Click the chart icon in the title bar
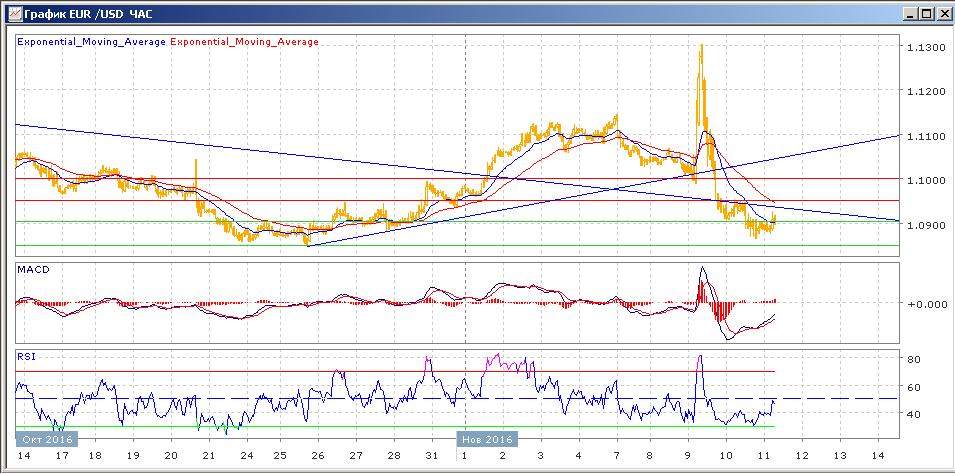The height and width of the screenshot is (474, 955). (13, 13)
